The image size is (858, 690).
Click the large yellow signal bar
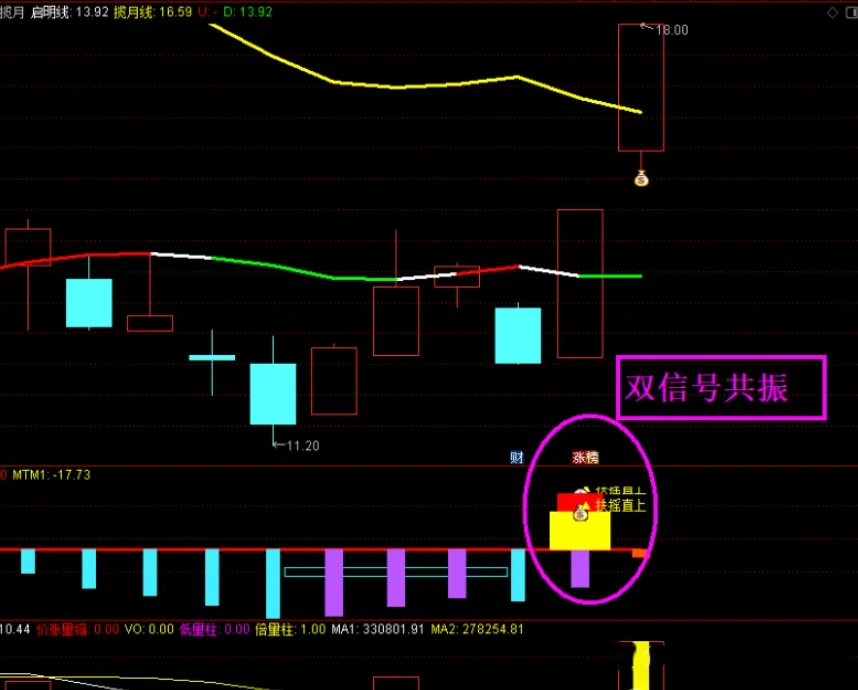(x=579, y=532)
